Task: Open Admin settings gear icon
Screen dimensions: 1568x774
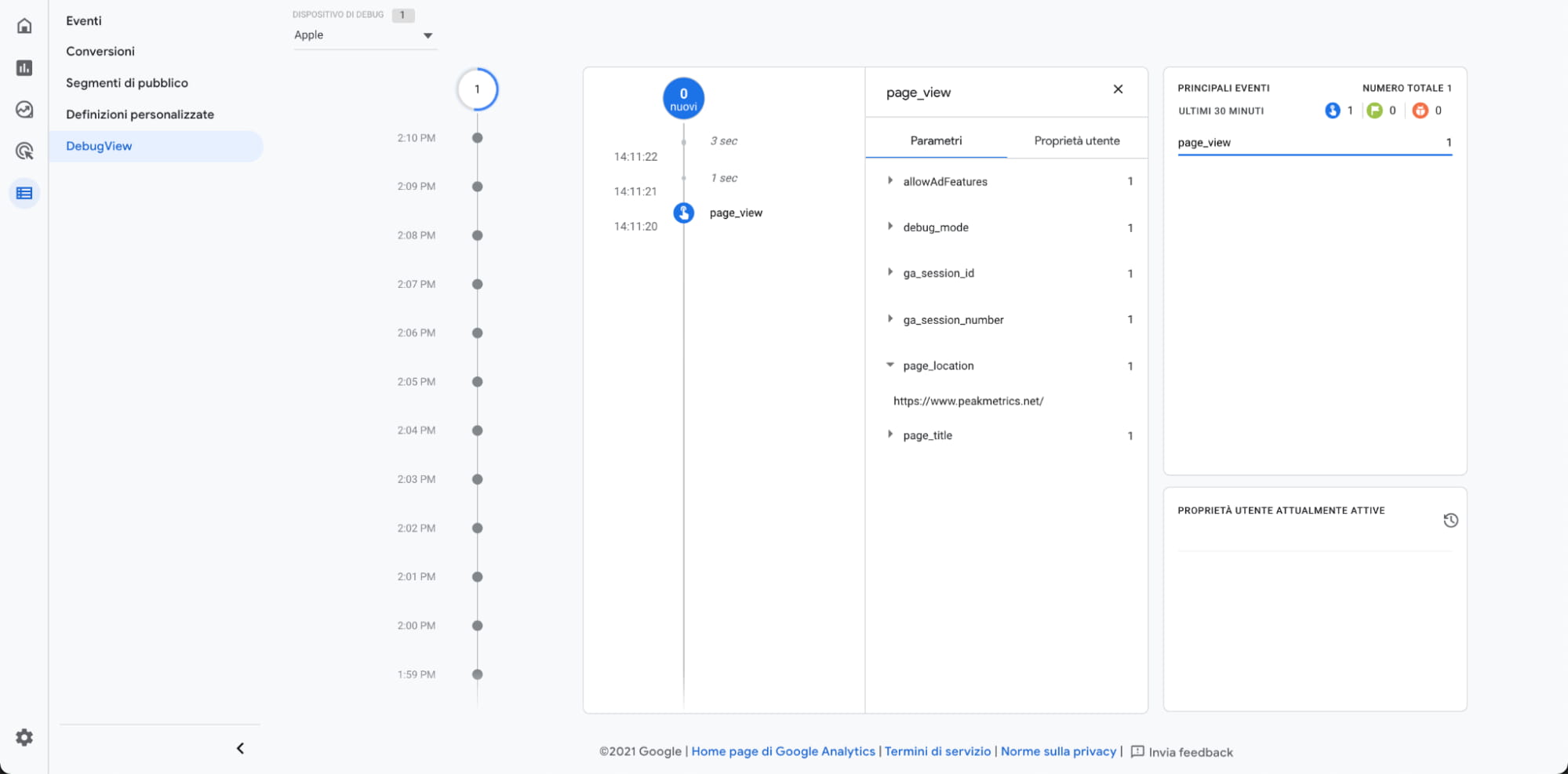Action: pos(24,737)
